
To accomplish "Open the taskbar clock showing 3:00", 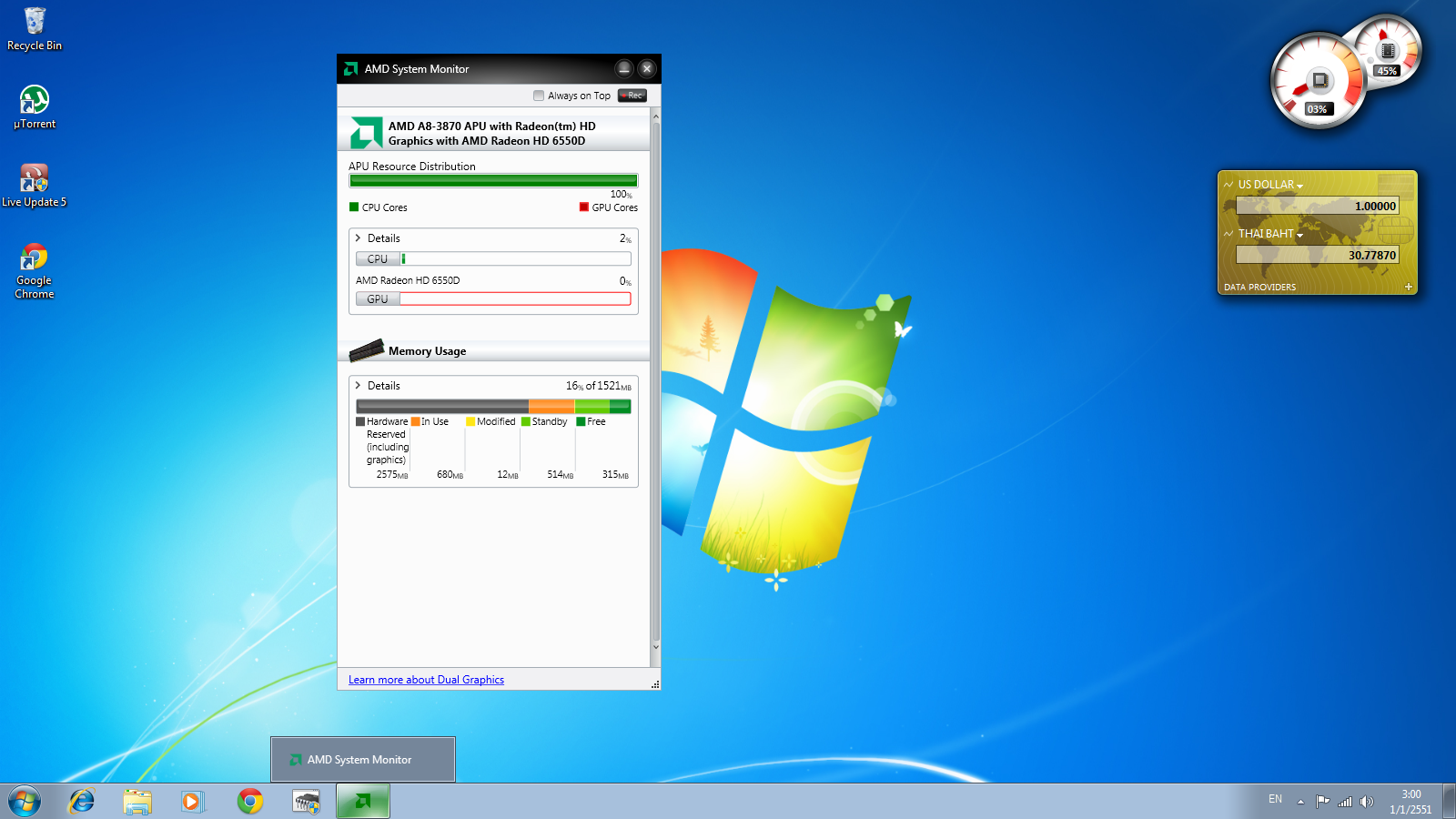I will tap(1410, 802).
